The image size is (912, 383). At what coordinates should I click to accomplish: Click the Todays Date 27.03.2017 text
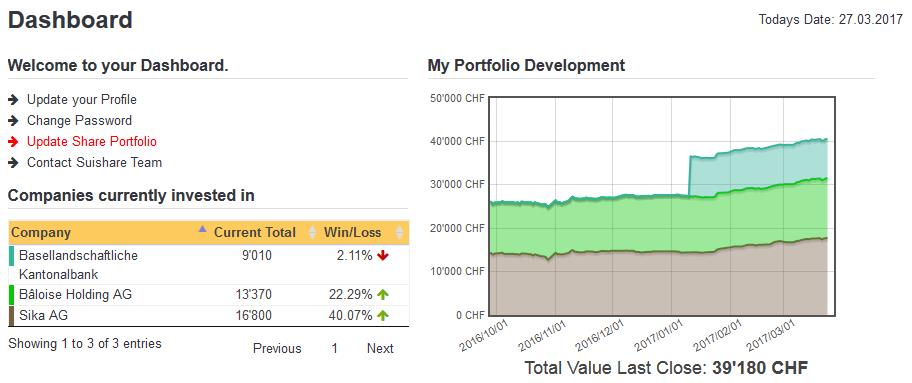(831, 20)
